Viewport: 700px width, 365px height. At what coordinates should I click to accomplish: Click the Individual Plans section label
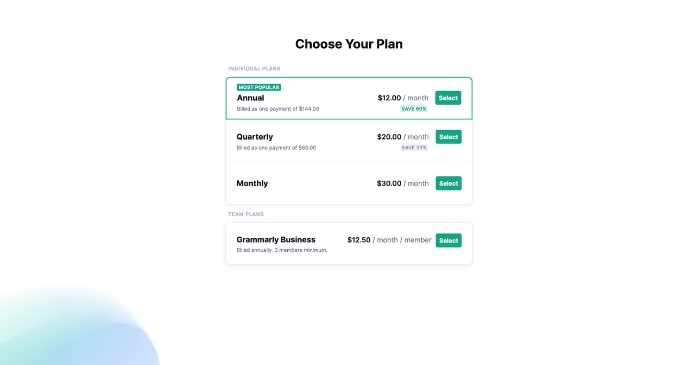[x=254, y=69]
